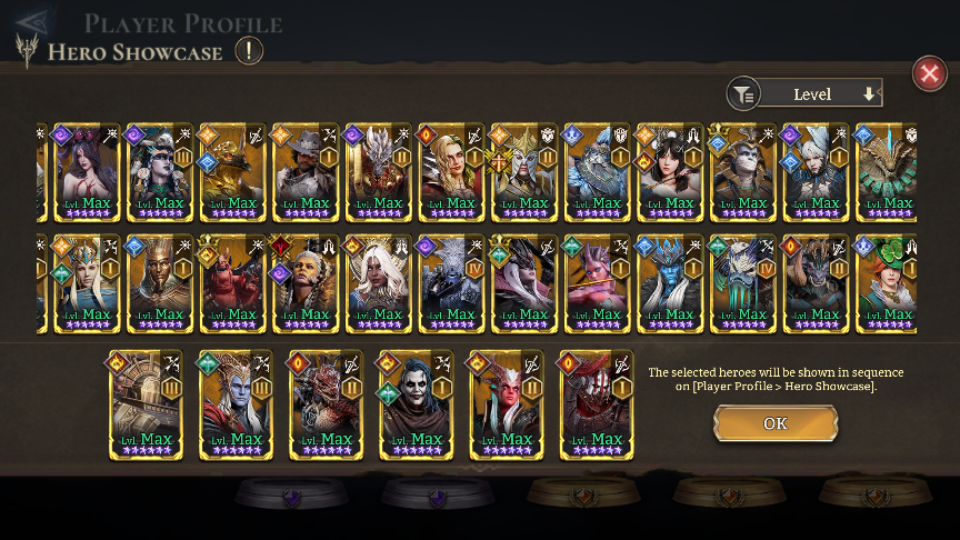Toggle the sort direction arrow next to Level
The width and height of the screenshot is (960, 540).
point(868,94)
